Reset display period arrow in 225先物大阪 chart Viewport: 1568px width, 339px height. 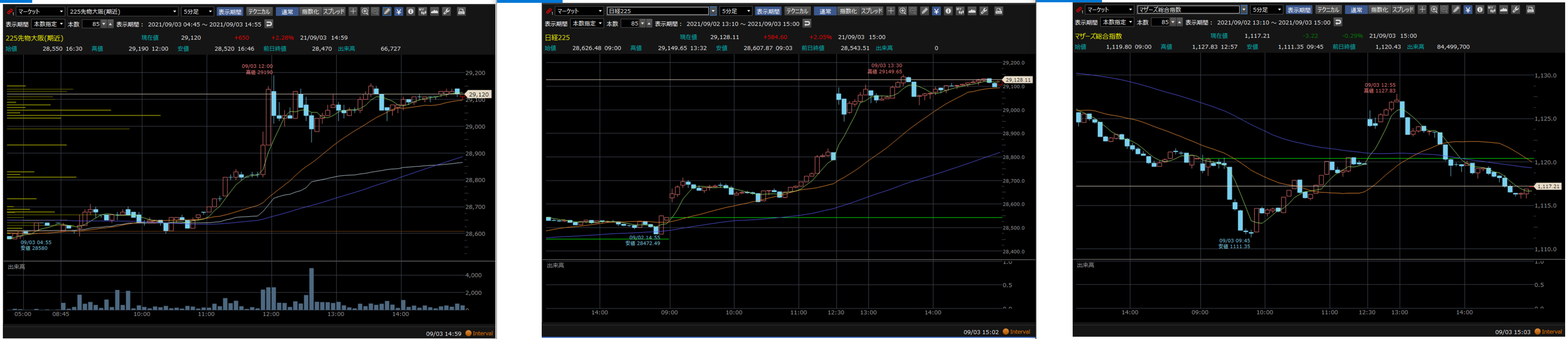click(x=269, y=24)
